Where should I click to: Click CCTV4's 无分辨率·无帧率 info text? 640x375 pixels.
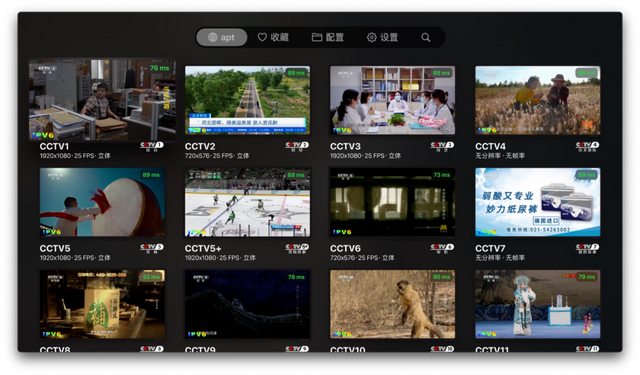click(x=500, y=156)
